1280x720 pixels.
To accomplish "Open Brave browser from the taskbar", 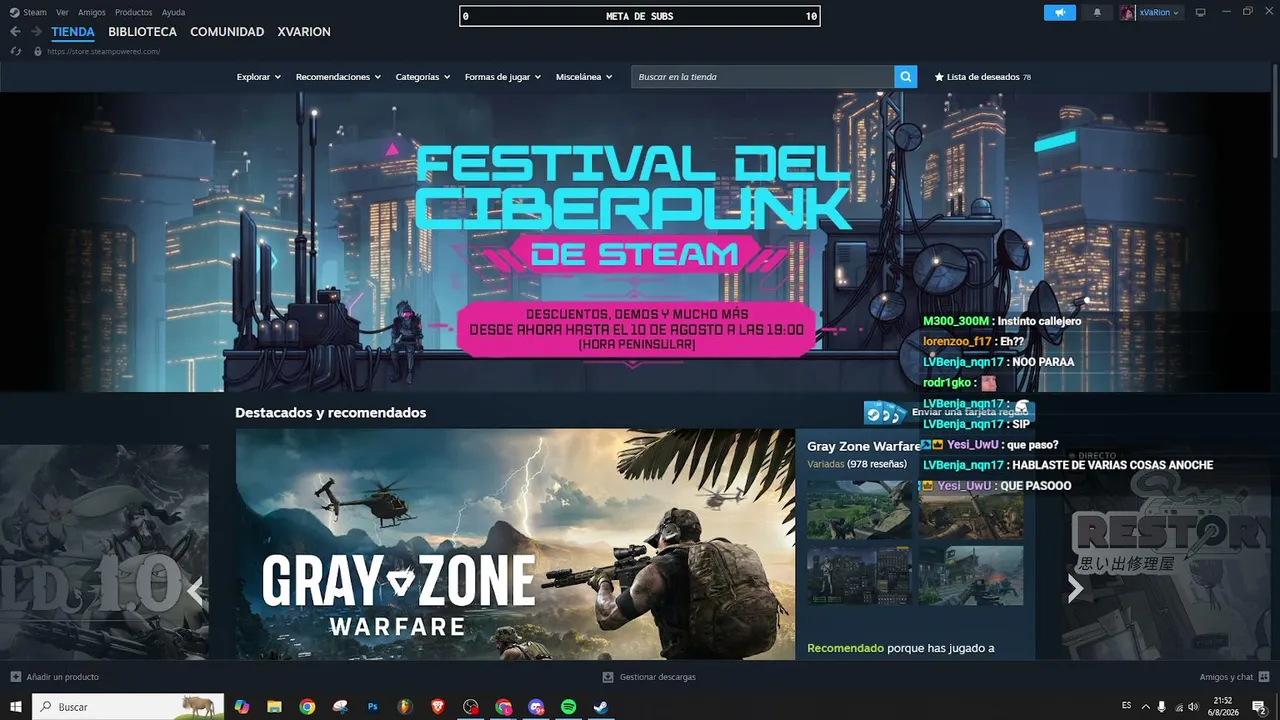I will click(x=438, y=707).
